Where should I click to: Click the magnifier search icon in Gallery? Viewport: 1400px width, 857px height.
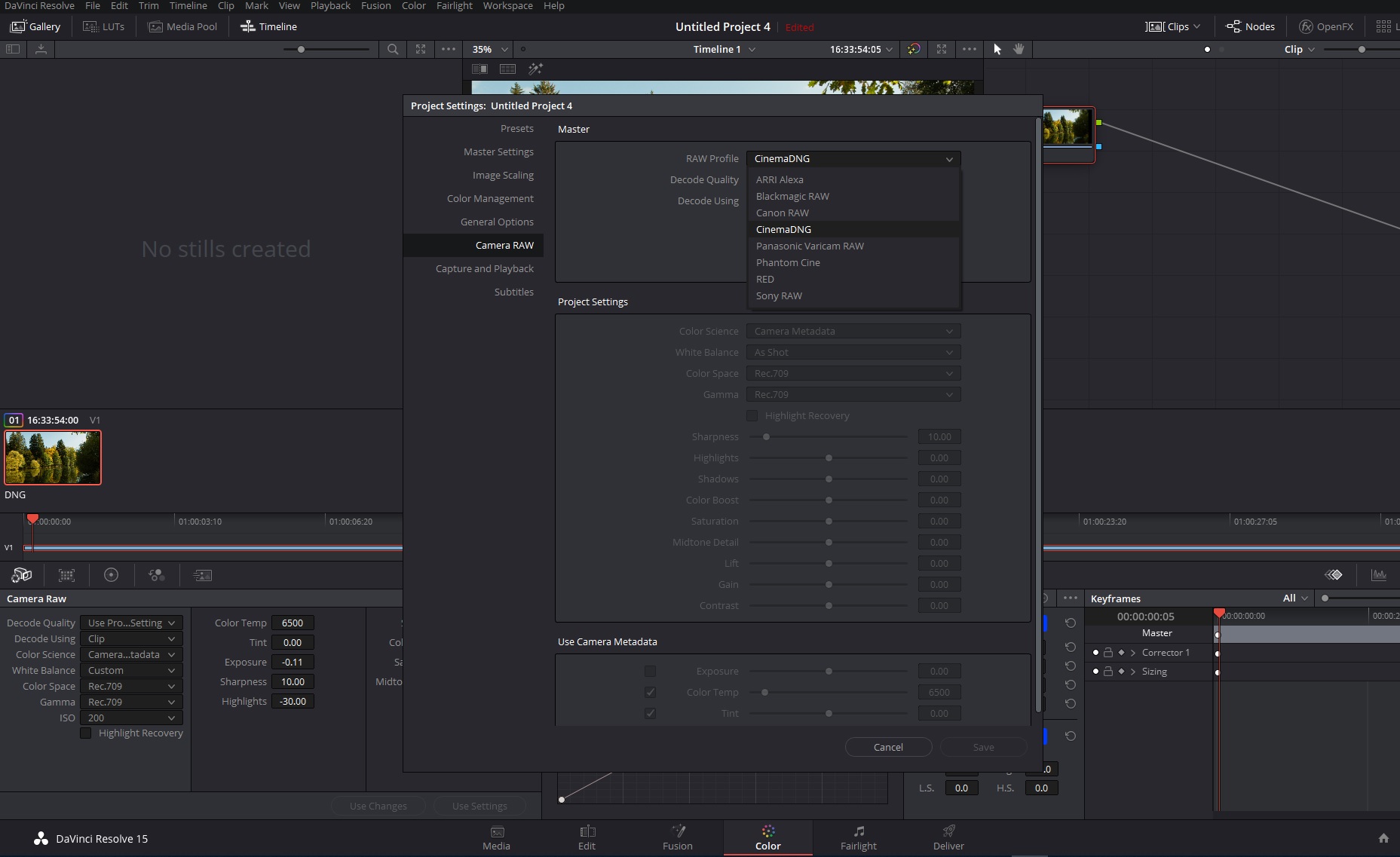[393, 49]
